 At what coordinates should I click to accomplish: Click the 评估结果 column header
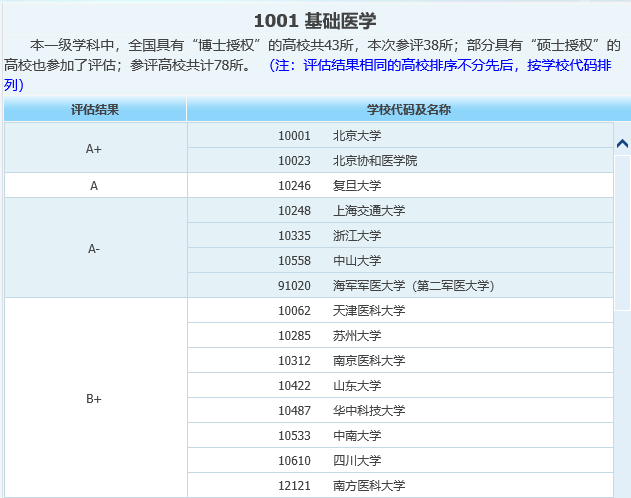pyautogui.click(x=95, y=109)
